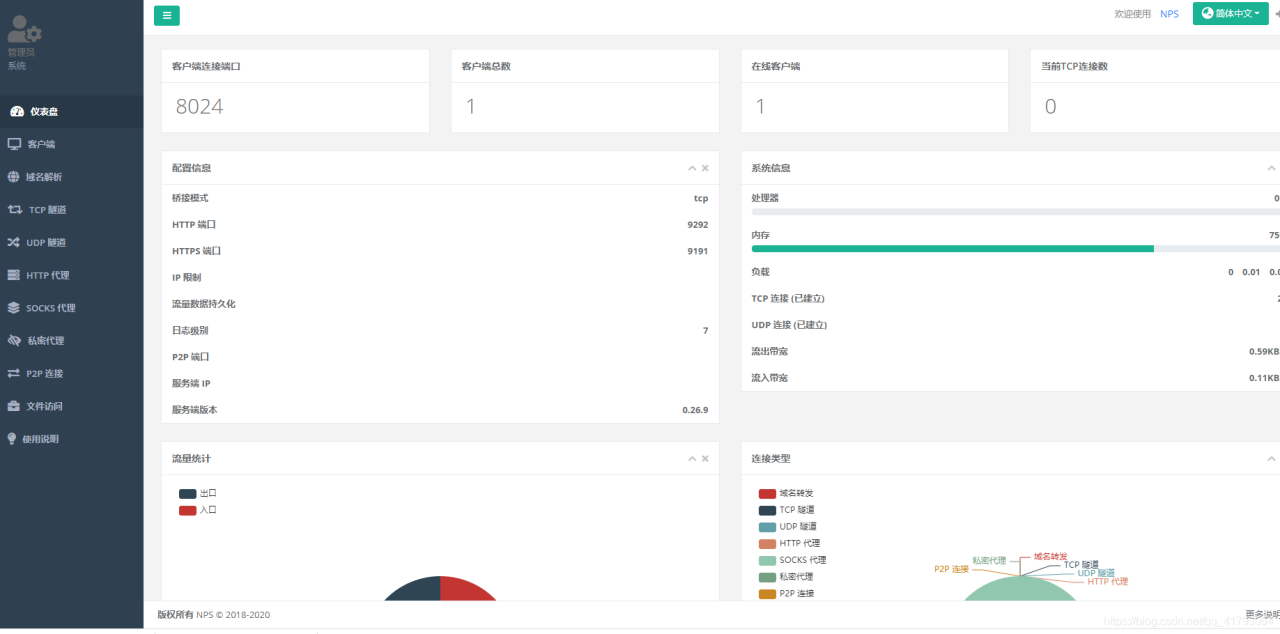The width and height of the screenshot is (1280, 634).
Task: Click the green SOCKS slice of connection pie
Action: coord(1020,590)
